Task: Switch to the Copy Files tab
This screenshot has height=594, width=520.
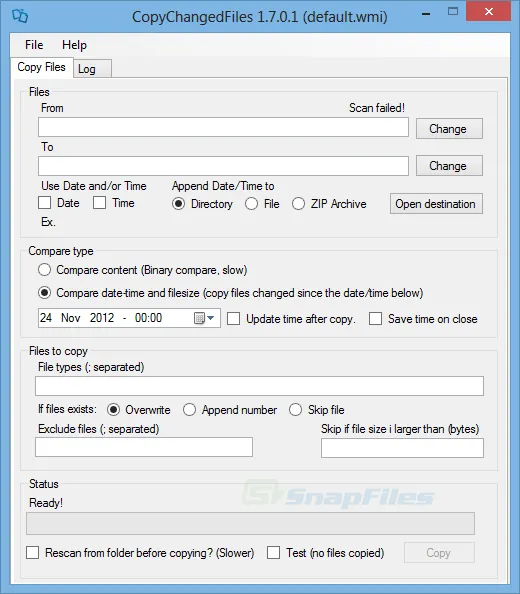Action: click(42, 67)
